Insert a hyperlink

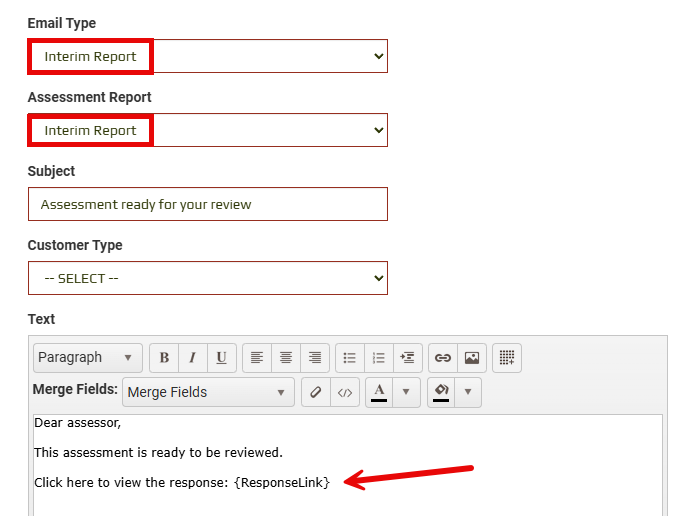click(443, 358)
